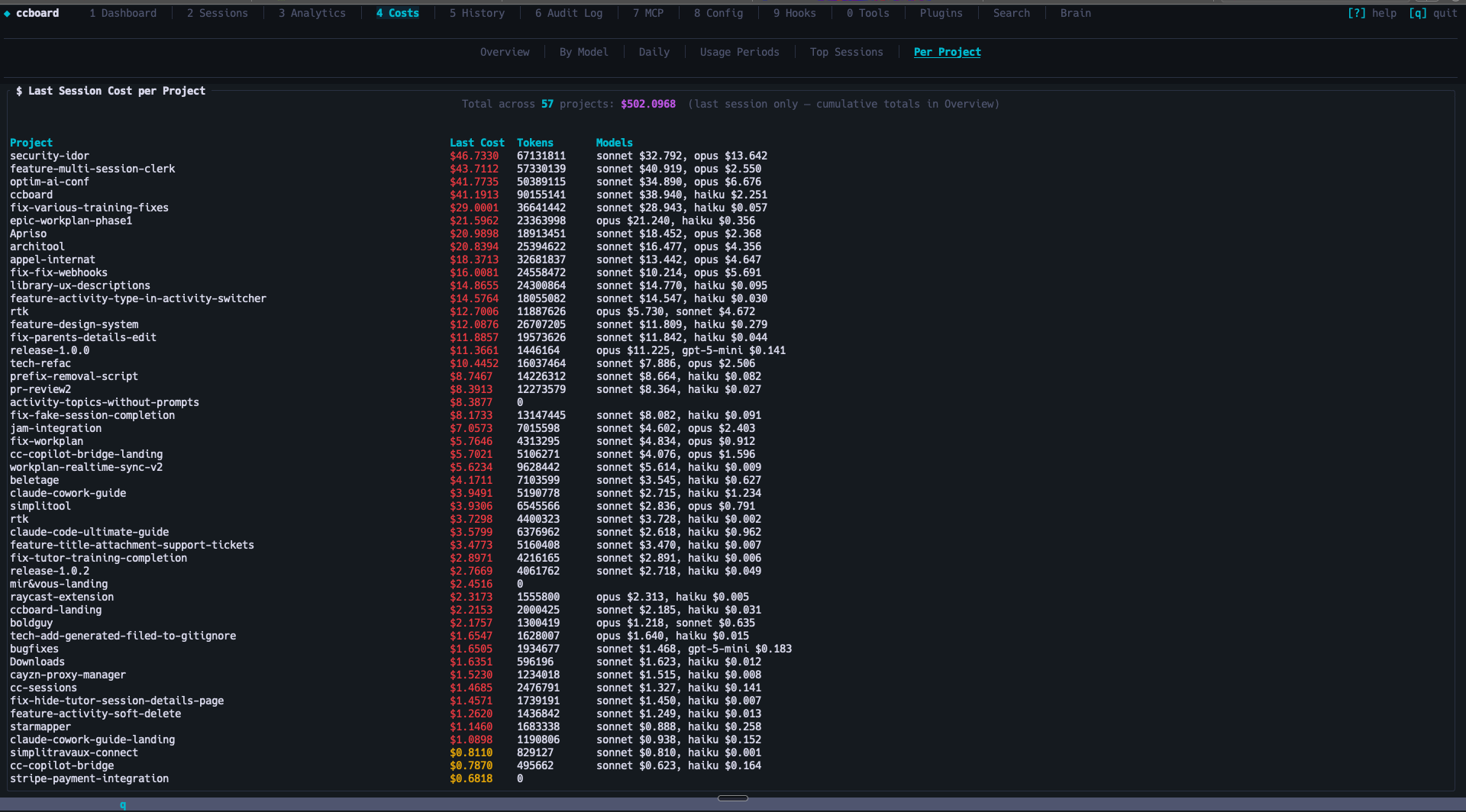Image resolution: width=1466 pixels, height=812 pixels.
Task: Click the Search tab
Action: coord(1012,13)
